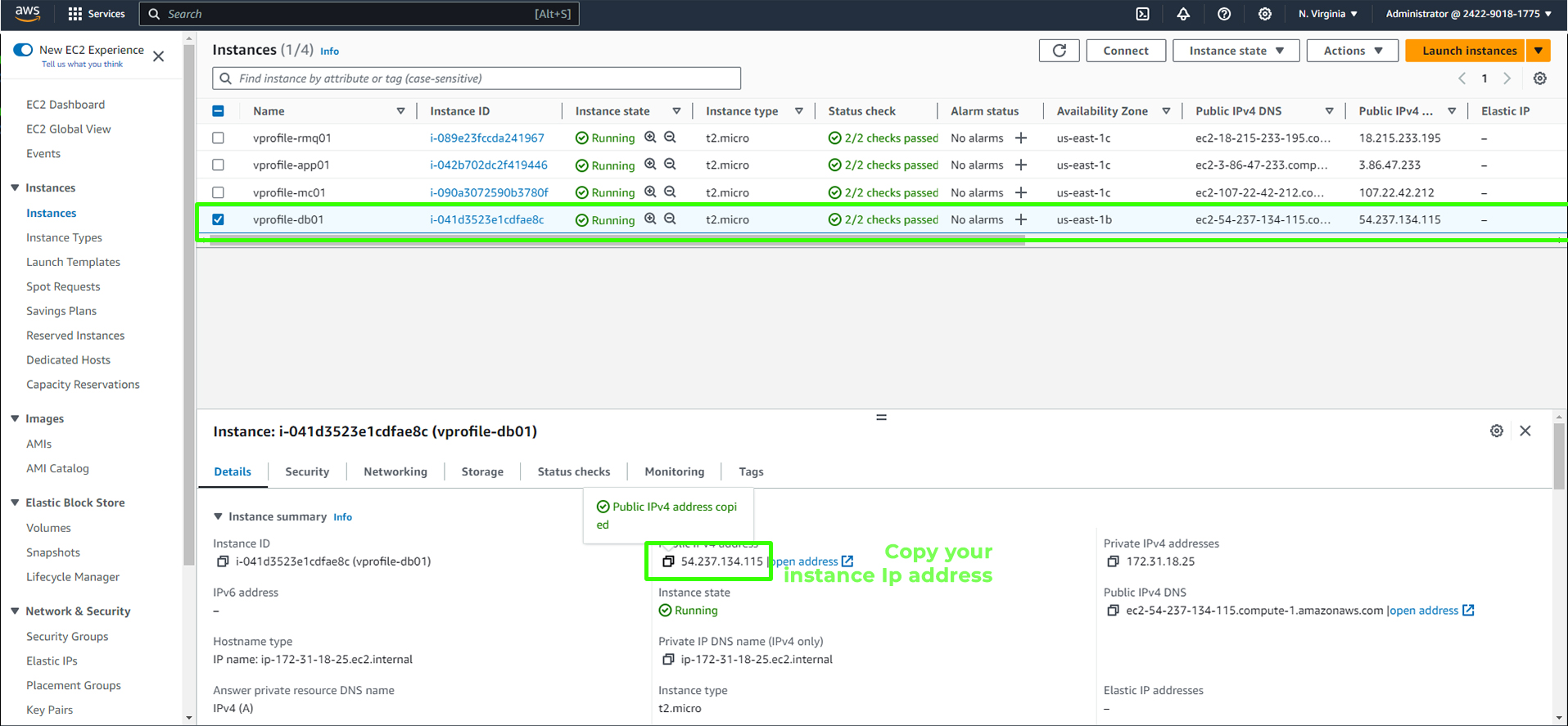
Task: Click the Connect button
Action: tap(1126, 51)
